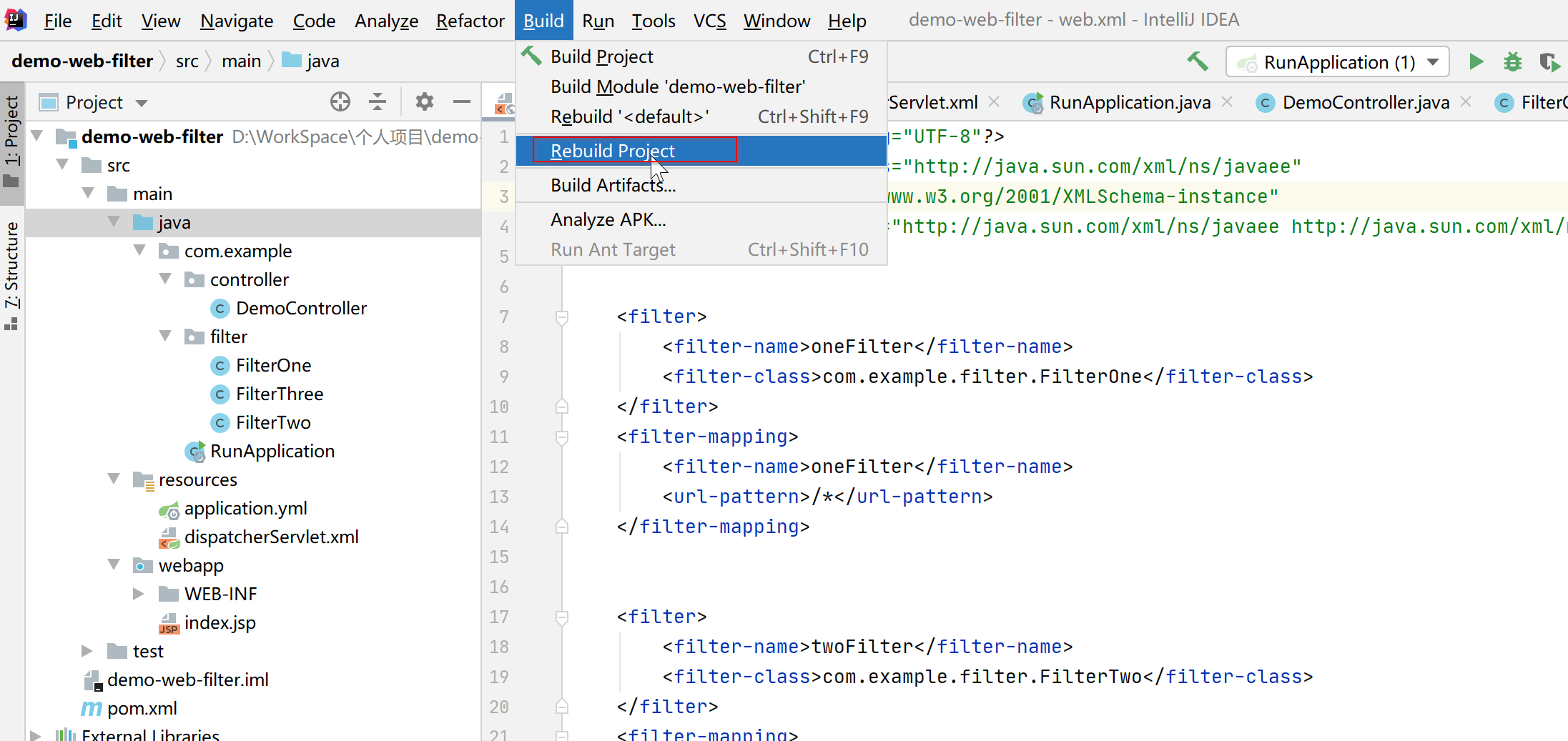This screenshot has width=1568, height=741.
Task: Close the RunApplication.java tab
Action: click(x=1227, y=102)
